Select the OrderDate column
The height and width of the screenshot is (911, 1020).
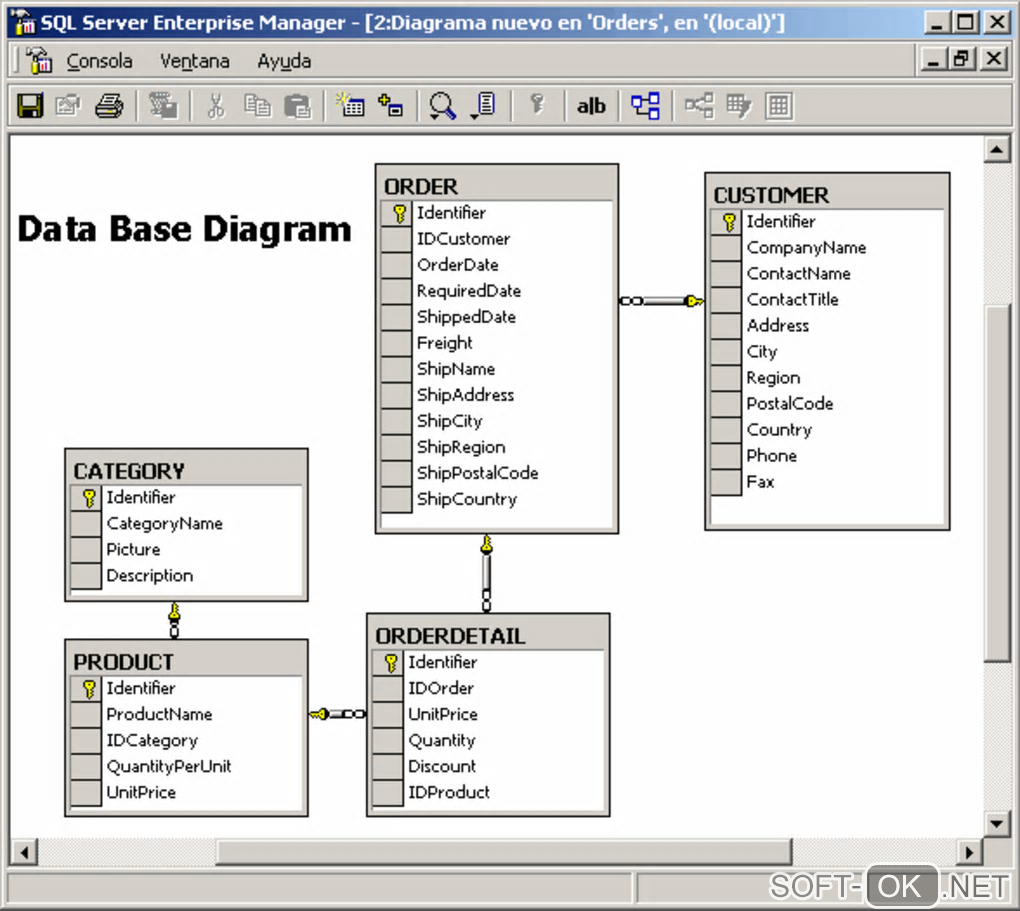[x=457, y=265]
